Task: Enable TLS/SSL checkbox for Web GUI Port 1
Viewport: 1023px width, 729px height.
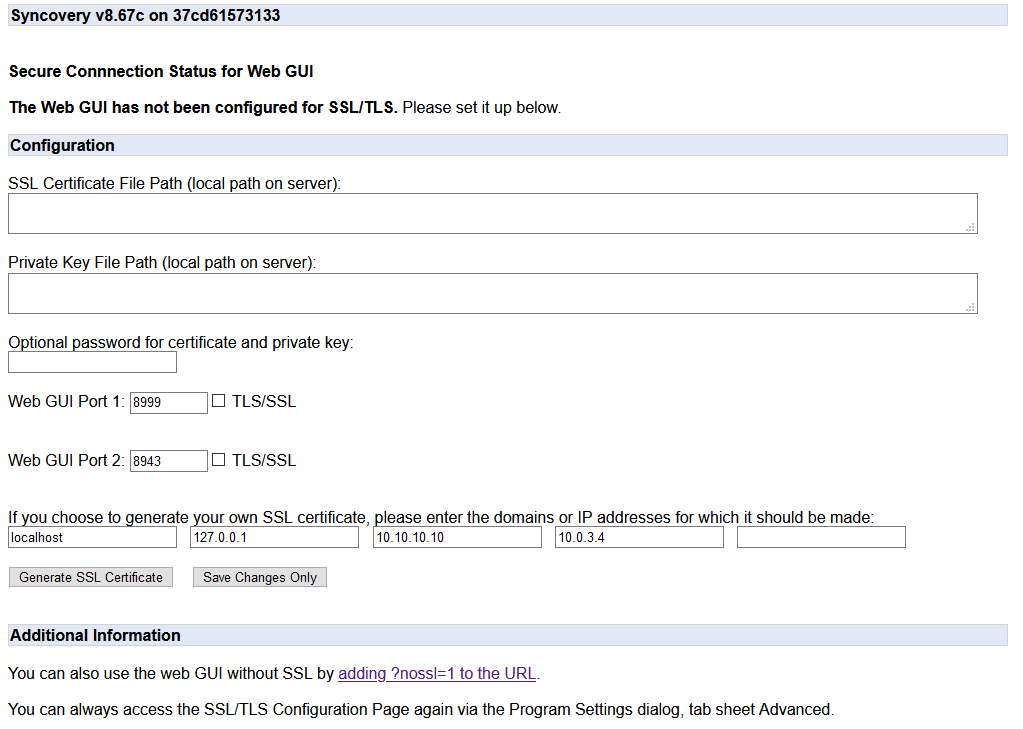Action: [x=219, y=402]
